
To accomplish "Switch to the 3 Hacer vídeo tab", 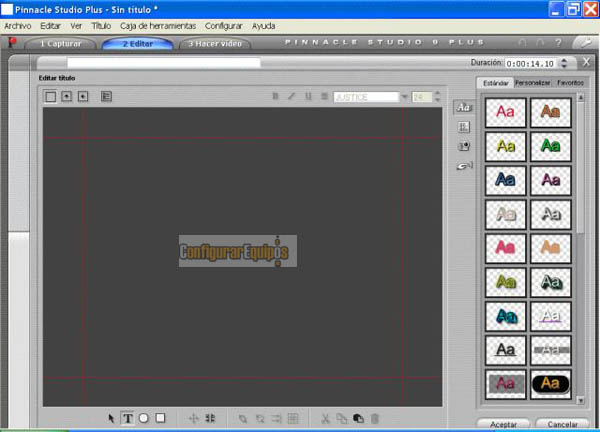I will (x=215, y=44).
